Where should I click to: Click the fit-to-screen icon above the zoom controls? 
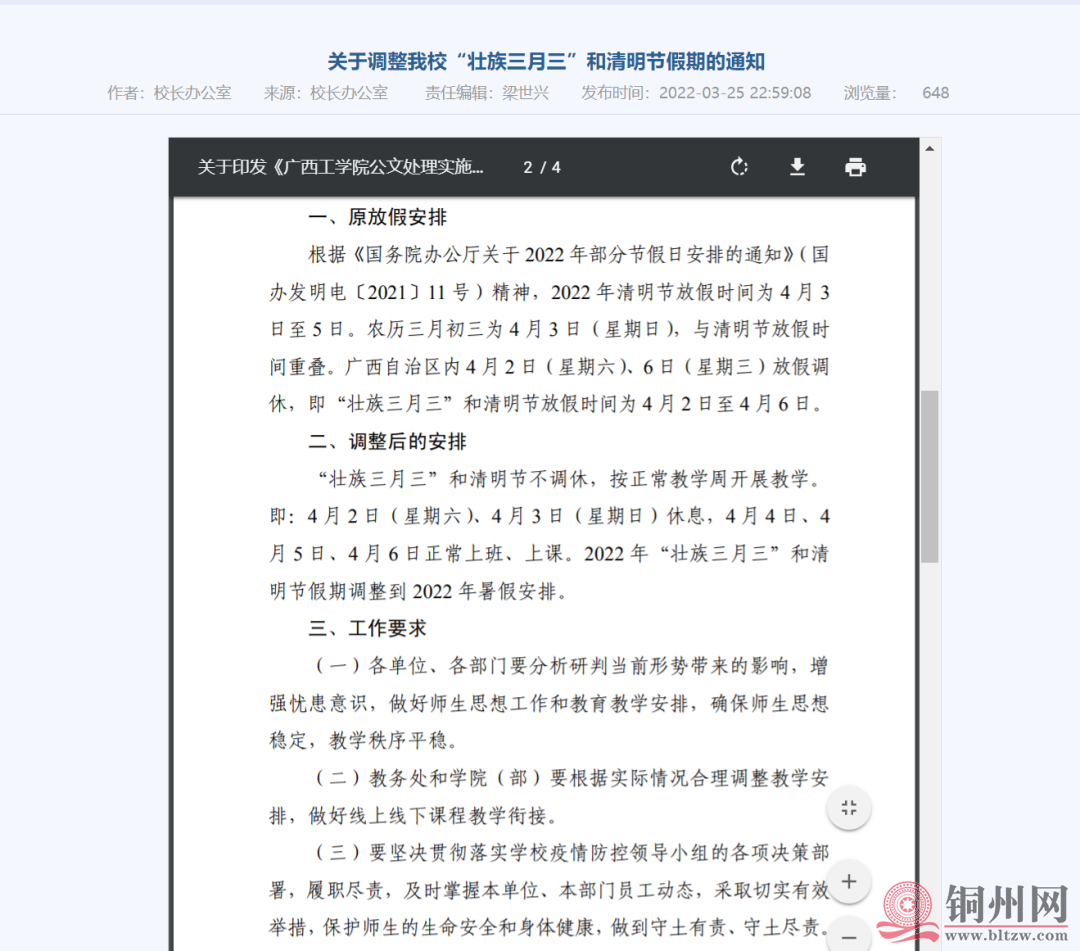[848, 807]
